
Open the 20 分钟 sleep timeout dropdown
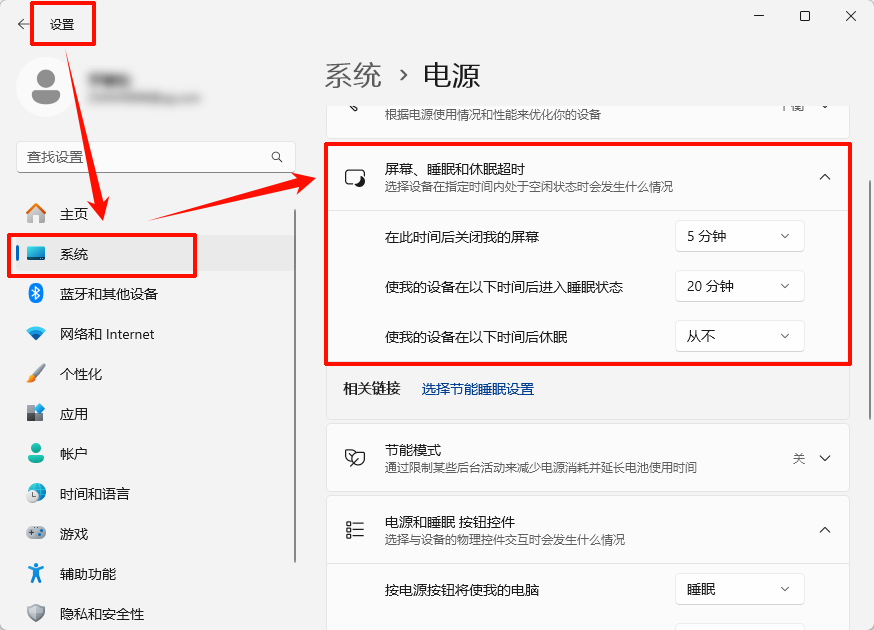(x=739, y=286)
